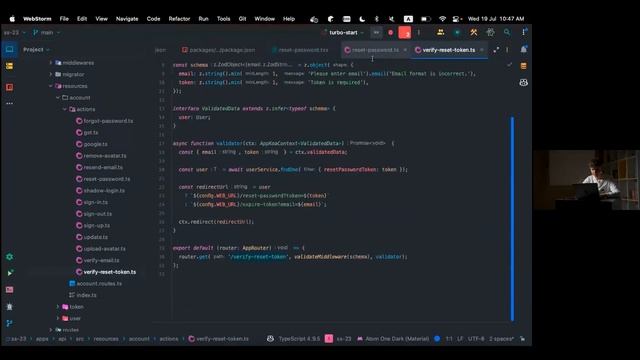Open Project view dropdown
The width and height of the screenshot is (640, 360).
tap(36, 49)
